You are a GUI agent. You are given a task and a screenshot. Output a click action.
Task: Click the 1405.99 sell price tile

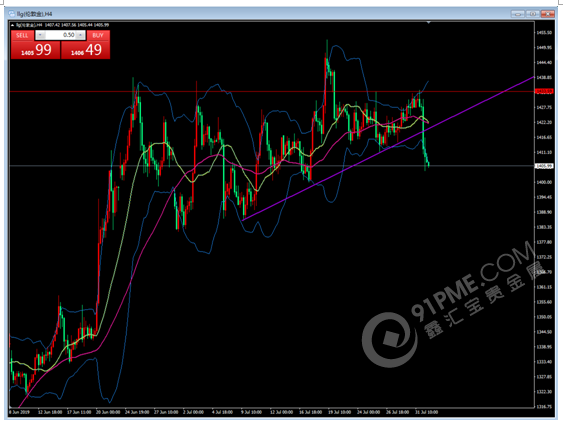click(36, 50)
